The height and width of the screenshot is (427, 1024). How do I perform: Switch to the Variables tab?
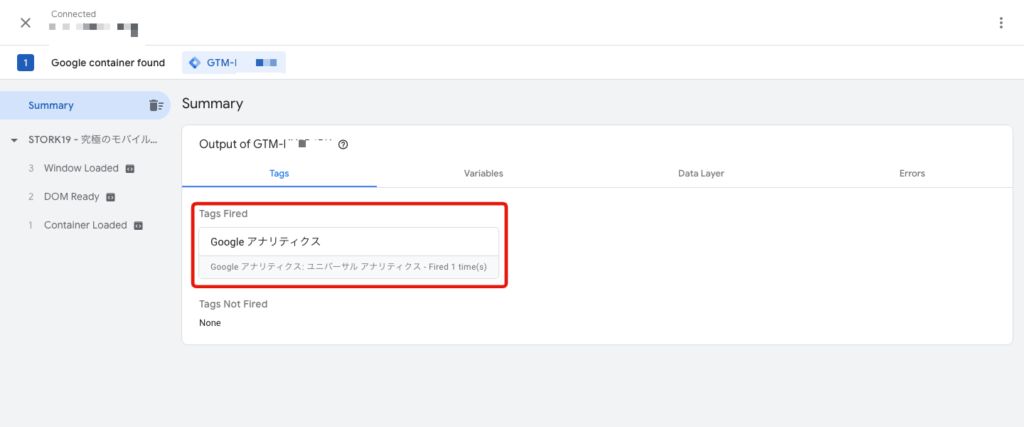click(x=483, y=174)
